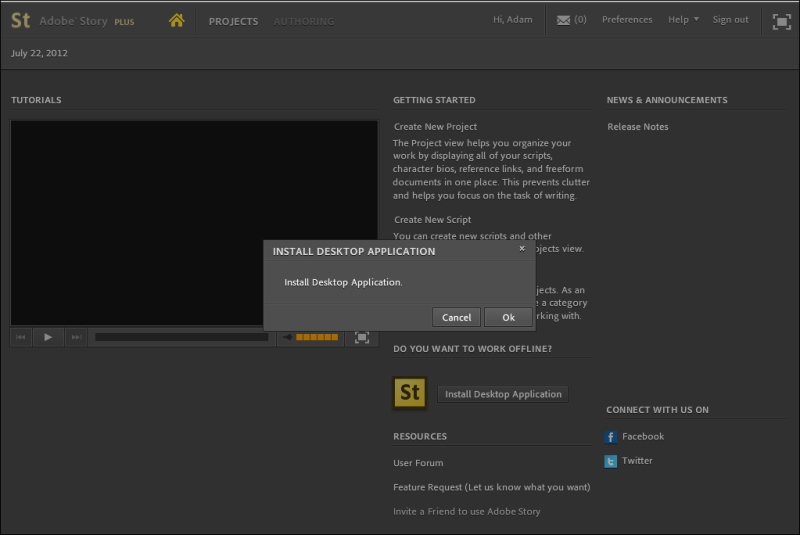
Task: Play the tutorial video
Action: [48, 337]
